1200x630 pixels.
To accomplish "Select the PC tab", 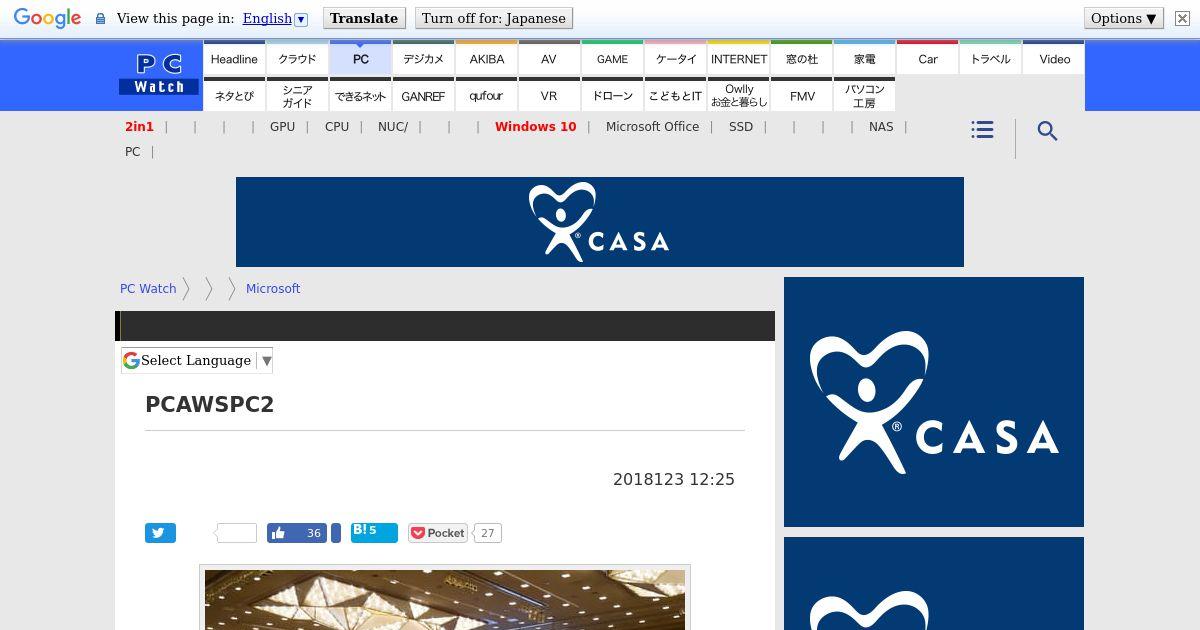I will point(360,59).
